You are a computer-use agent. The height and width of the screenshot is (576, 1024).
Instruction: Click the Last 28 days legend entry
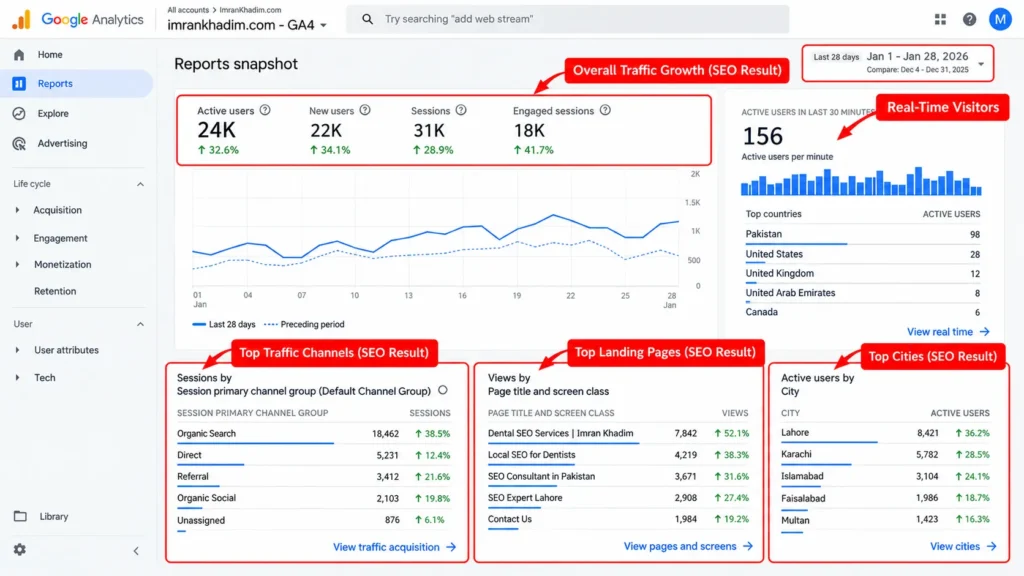pyautogui.click(x=224, y=325)
